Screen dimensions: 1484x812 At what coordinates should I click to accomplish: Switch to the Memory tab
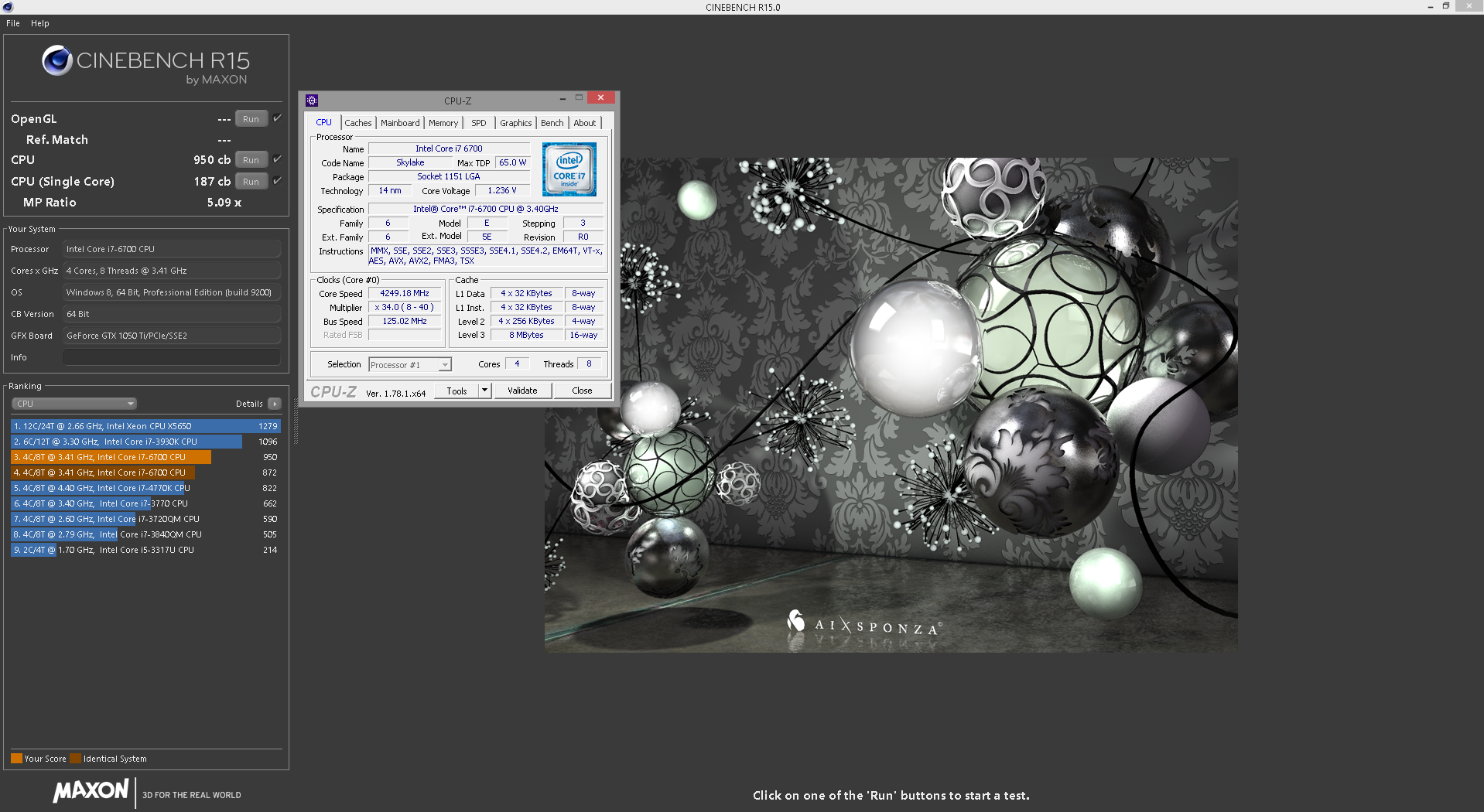click(443, 123)
